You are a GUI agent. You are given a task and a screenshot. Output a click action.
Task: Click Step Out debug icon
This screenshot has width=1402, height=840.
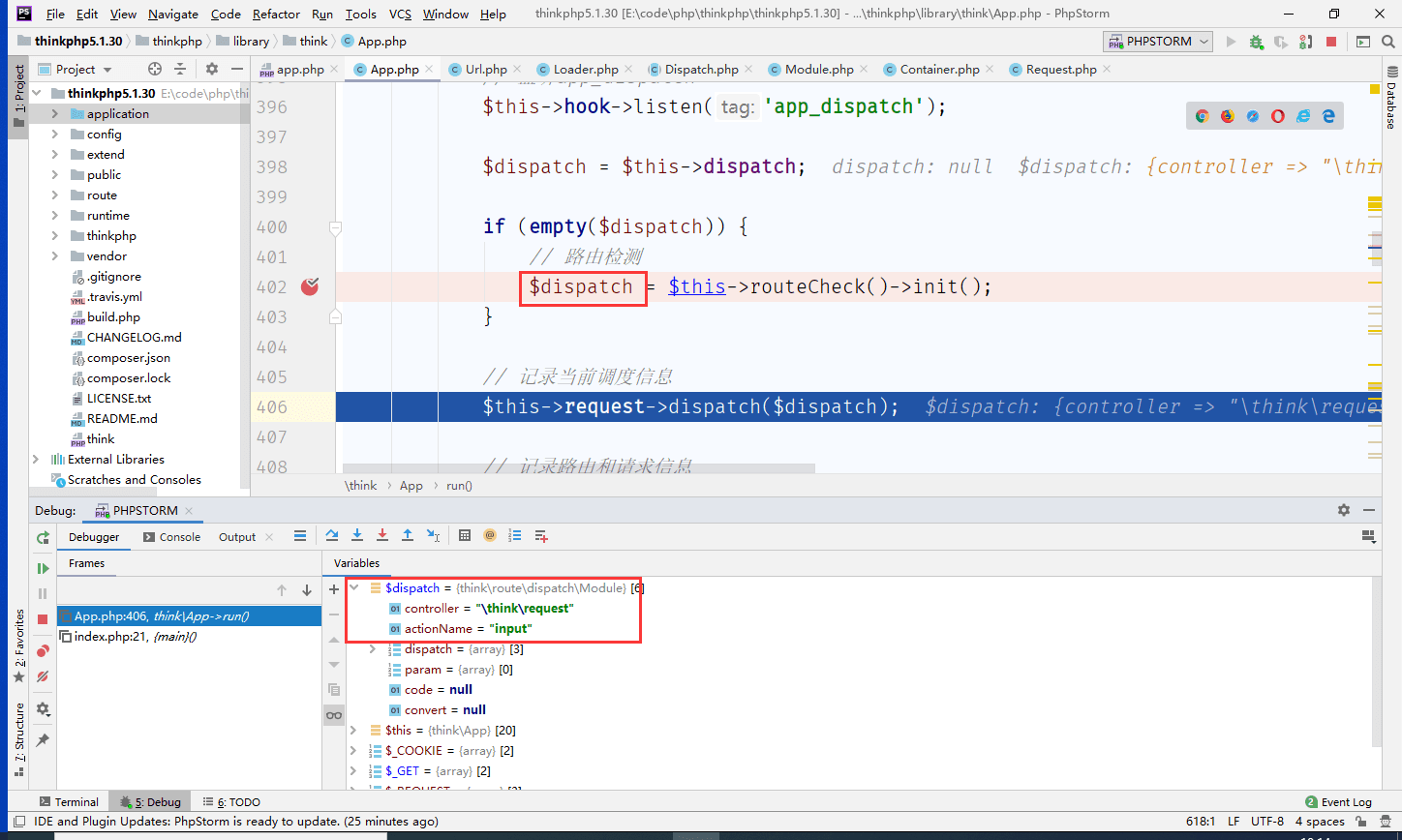(408, 535)
